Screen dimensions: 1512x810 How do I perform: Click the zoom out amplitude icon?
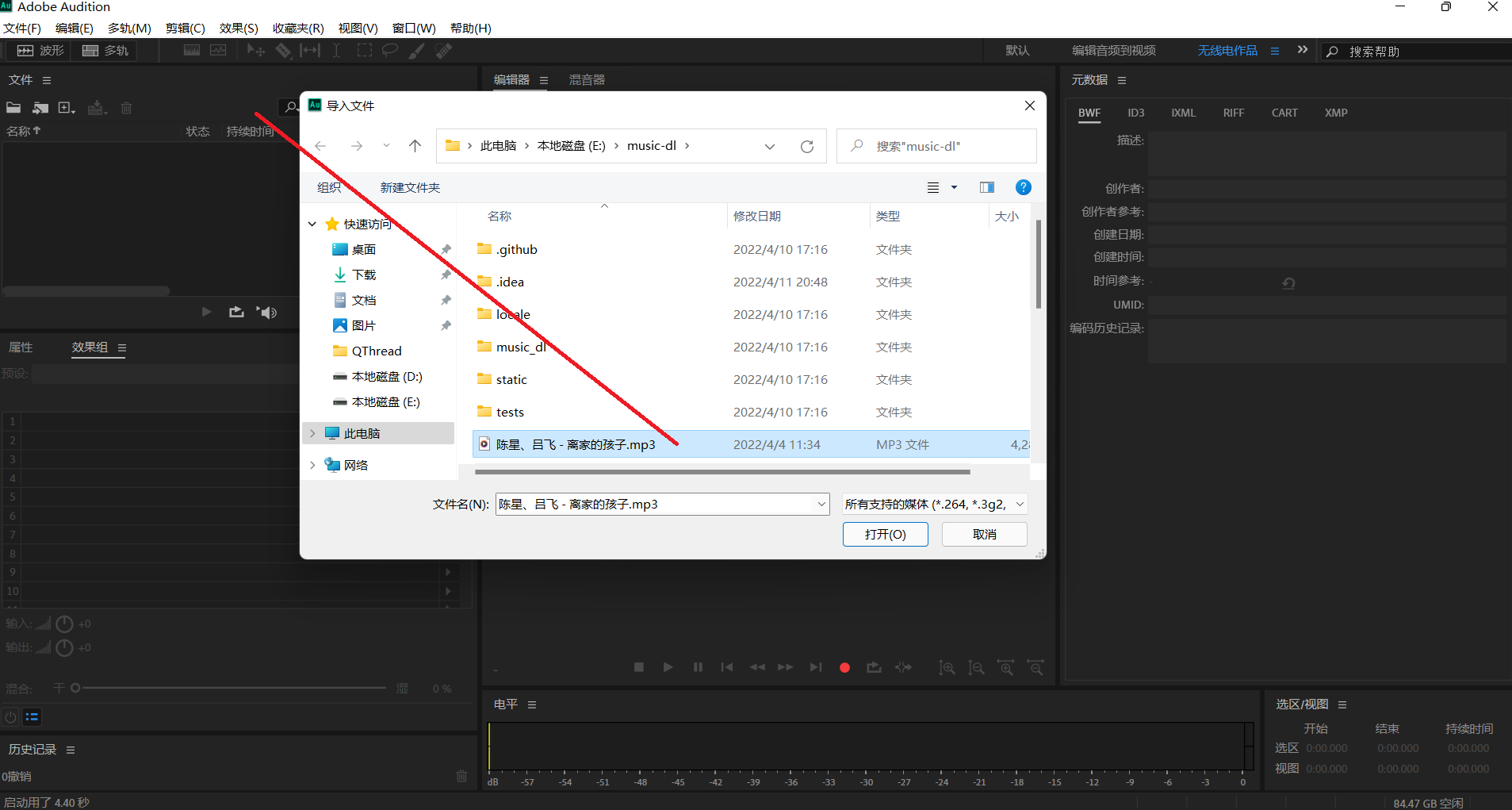click(x=976, y=668)
